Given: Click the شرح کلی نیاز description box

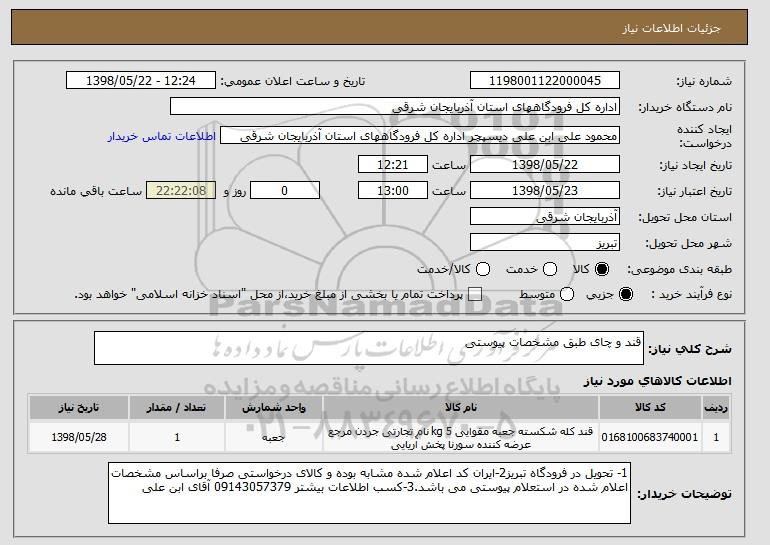Looking at the screenshot, I should coord(369,348).
